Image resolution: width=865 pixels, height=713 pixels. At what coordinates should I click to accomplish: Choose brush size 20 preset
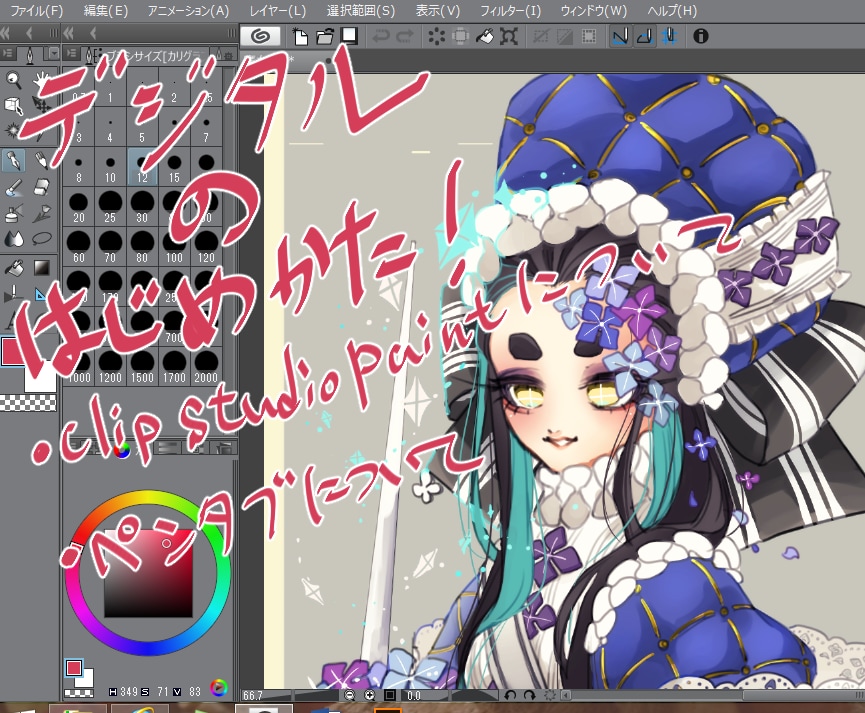coord(79,207)
